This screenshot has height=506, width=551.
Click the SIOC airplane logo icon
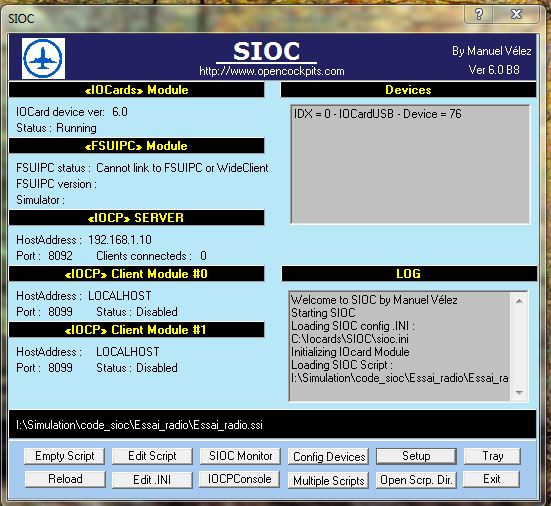[x=43, y=58]
